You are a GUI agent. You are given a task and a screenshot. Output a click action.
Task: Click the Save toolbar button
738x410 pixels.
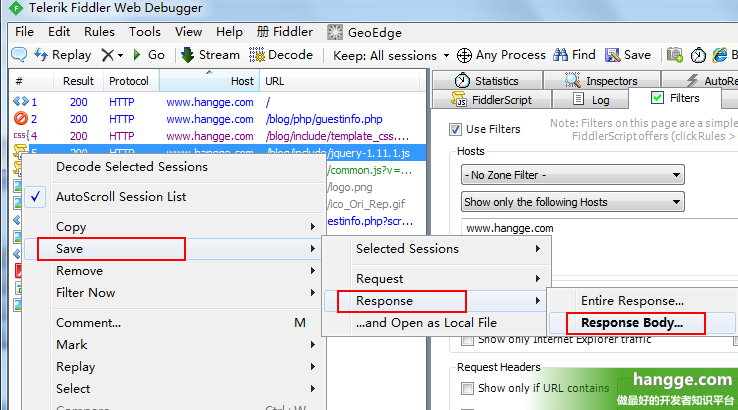pos(628,55)
